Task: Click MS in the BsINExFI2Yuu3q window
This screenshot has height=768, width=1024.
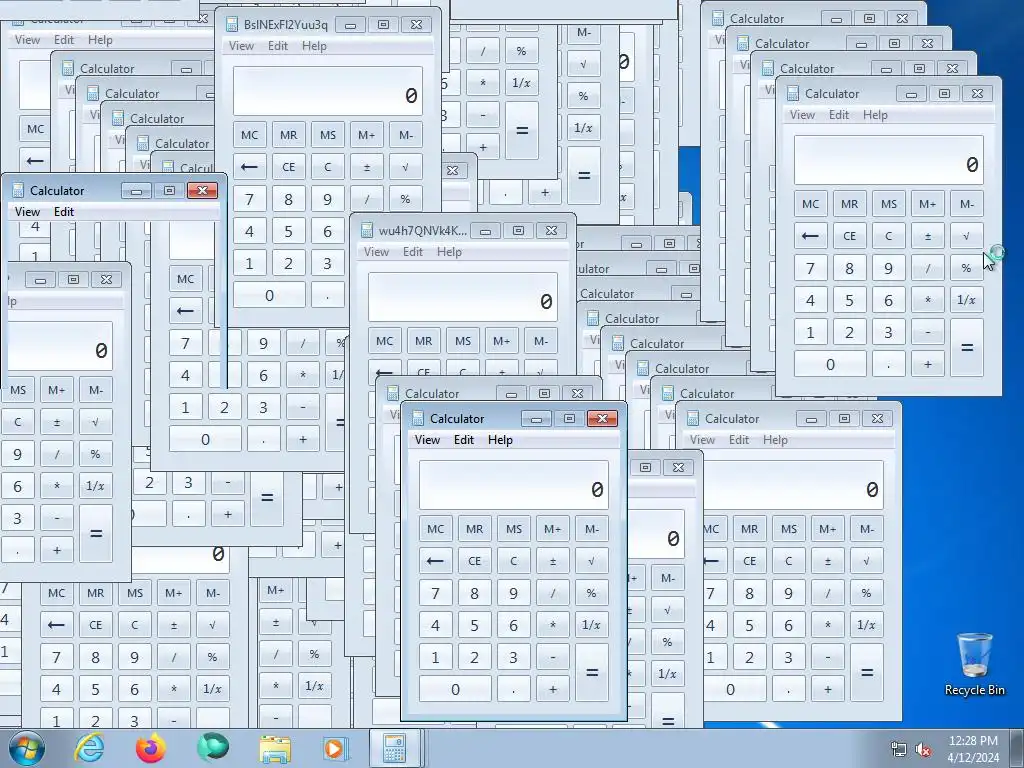Action: coord(328,135)
